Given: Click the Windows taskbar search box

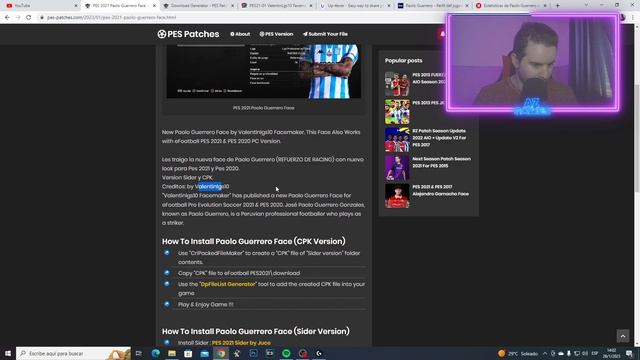Looking at the screenshot, I should 73,353.
